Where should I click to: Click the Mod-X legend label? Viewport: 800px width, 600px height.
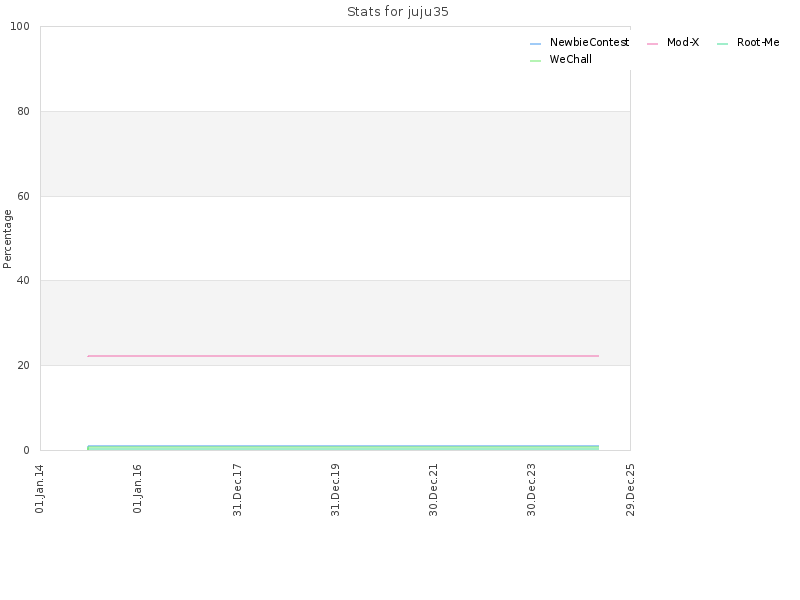(683, 42)
